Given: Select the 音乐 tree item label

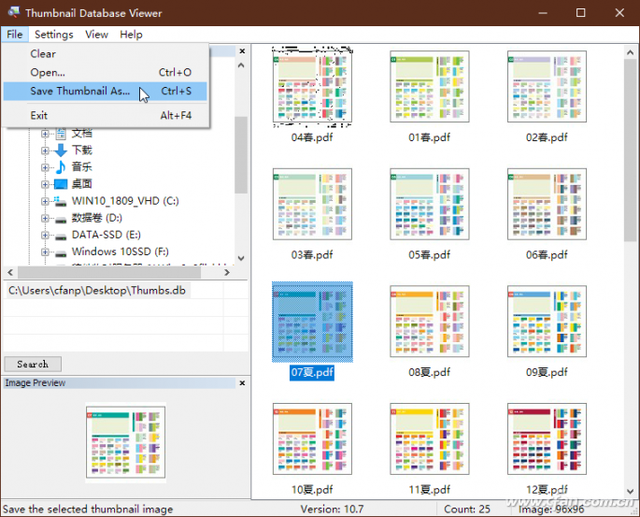Looking at the screenshot, I should tap(82, 167).
